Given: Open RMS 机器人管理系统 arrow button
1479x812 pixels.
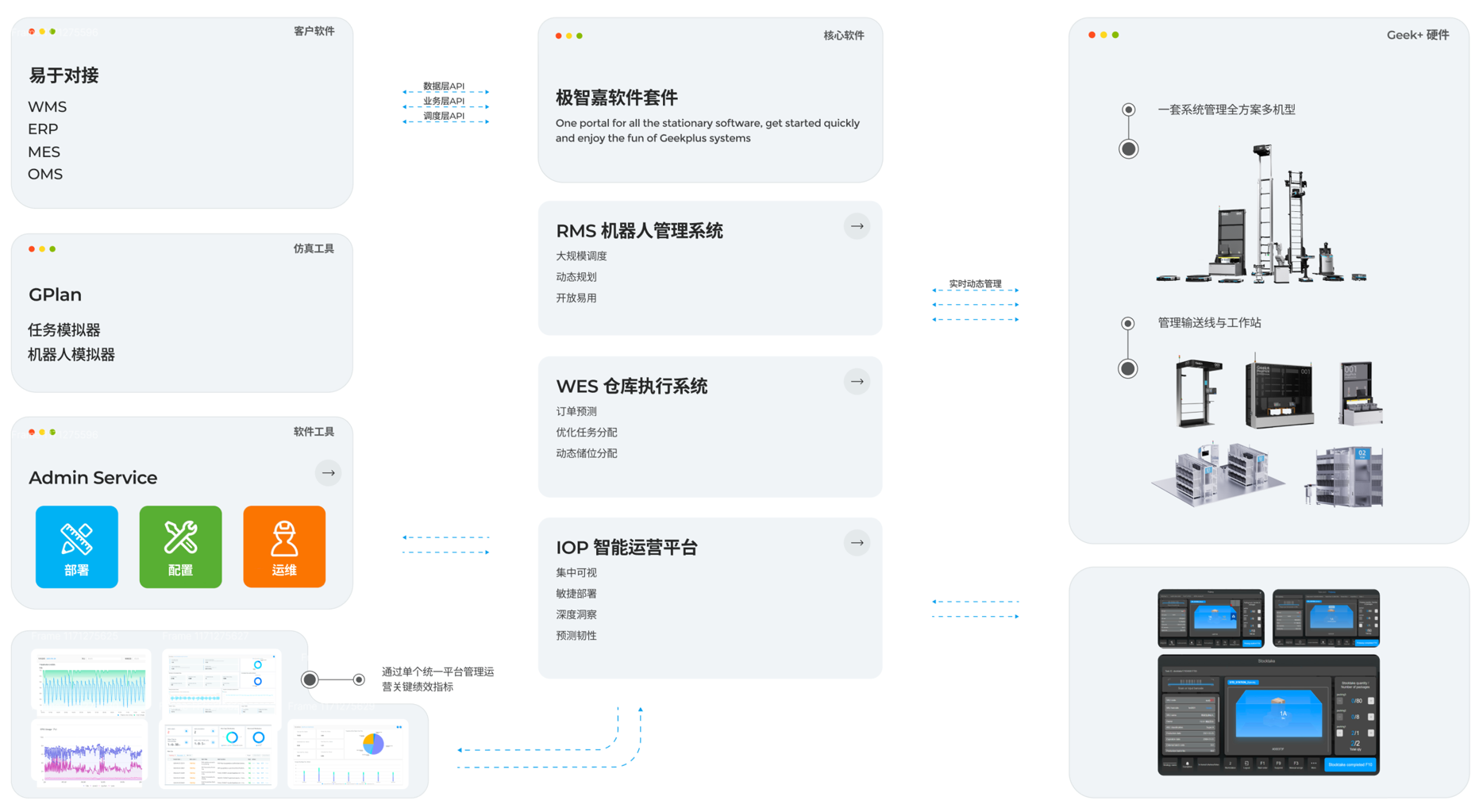Looking at the screenshot, I should click(857, 226).
